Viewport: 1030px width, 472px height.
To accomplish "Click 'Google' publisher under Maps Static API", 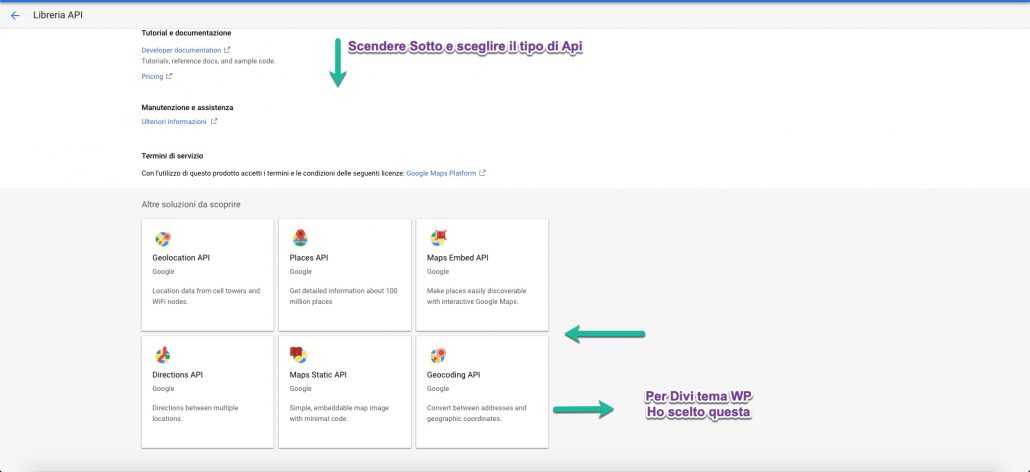I will point(300,389).
